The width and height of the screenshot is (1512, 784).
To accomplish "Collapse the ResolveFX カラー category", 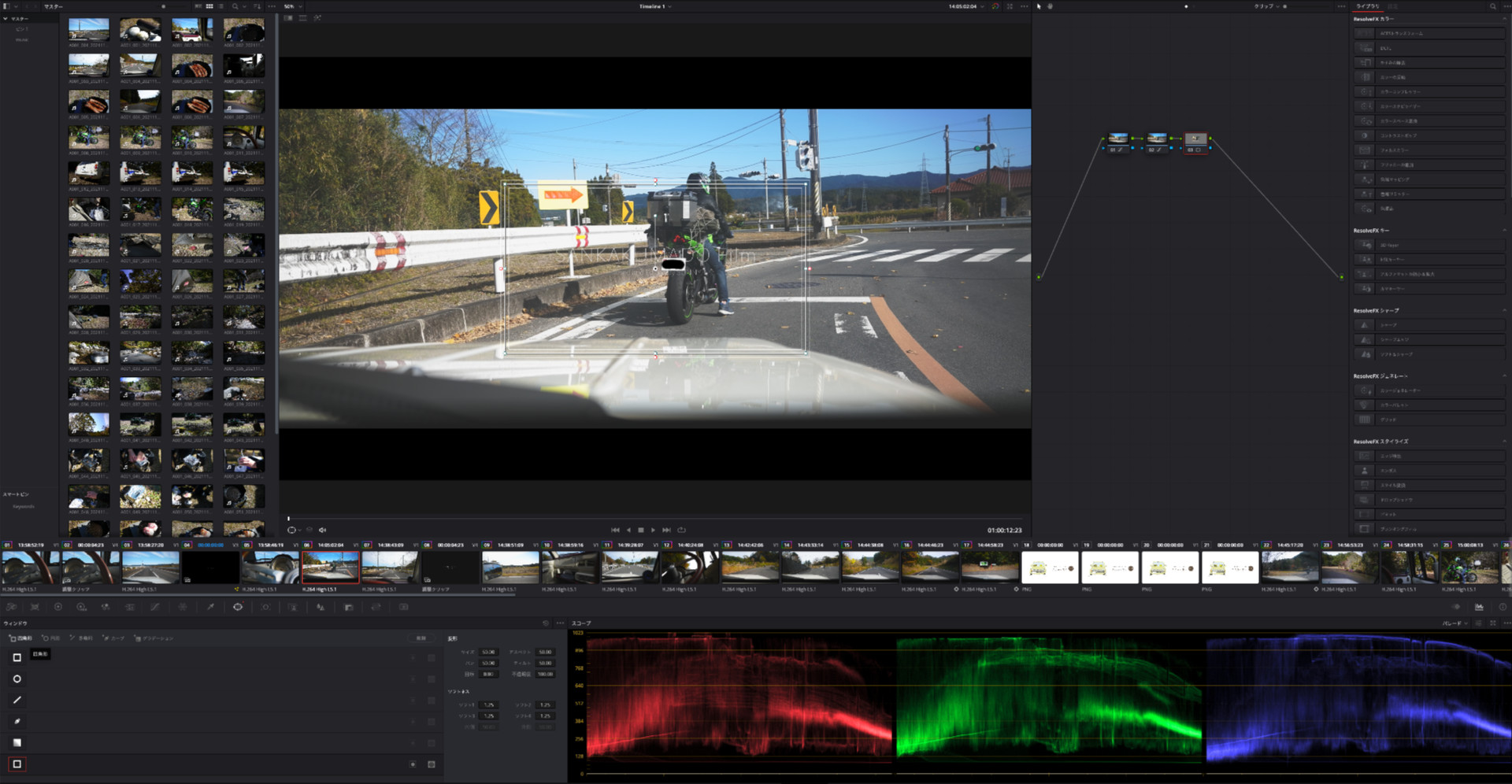I will pos(1506,19).
